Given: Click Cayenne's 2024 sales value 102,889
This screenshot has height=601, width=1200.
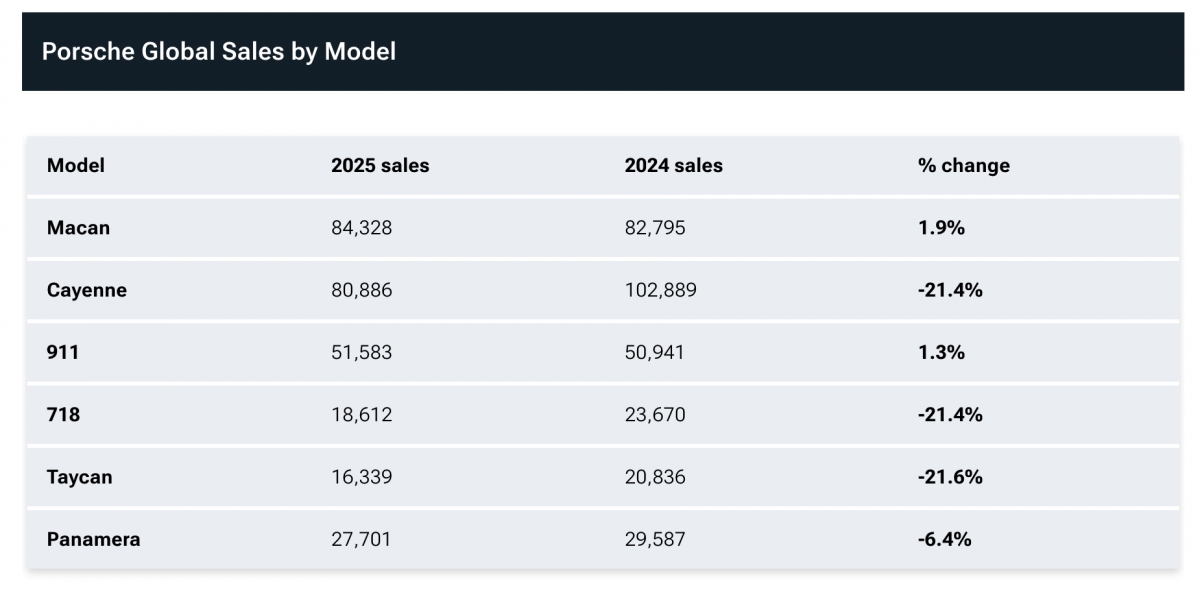Looking at the screenshot, I should coord(660,291).
